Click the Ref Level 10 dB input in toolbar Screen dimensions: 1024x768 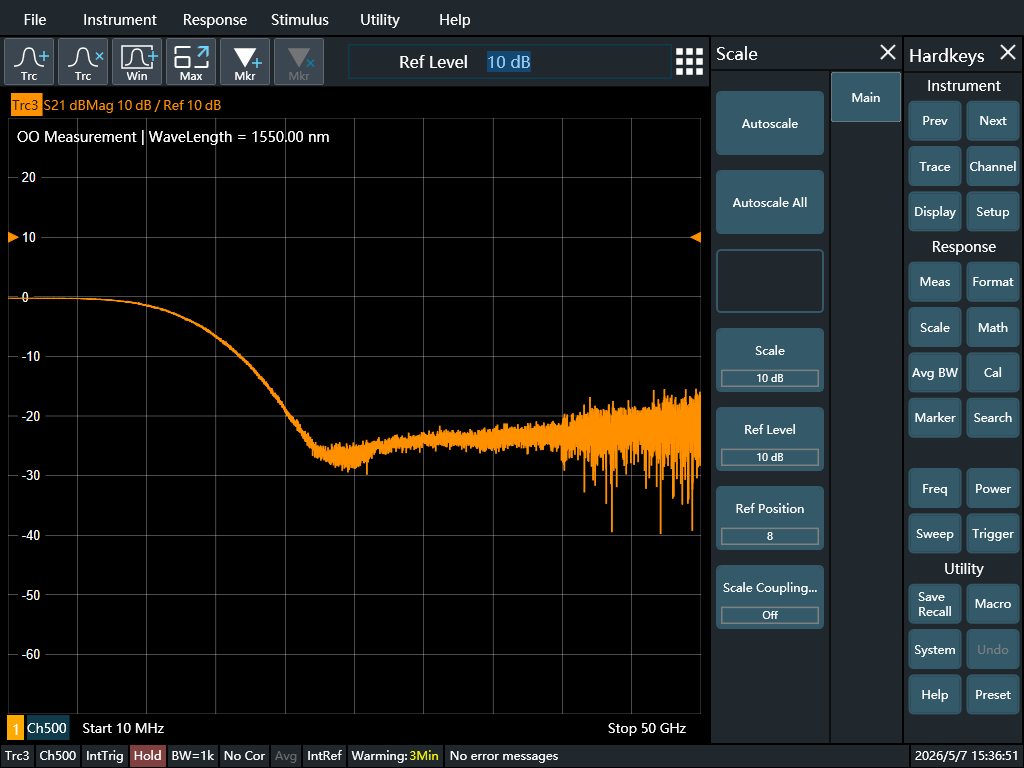509,62
